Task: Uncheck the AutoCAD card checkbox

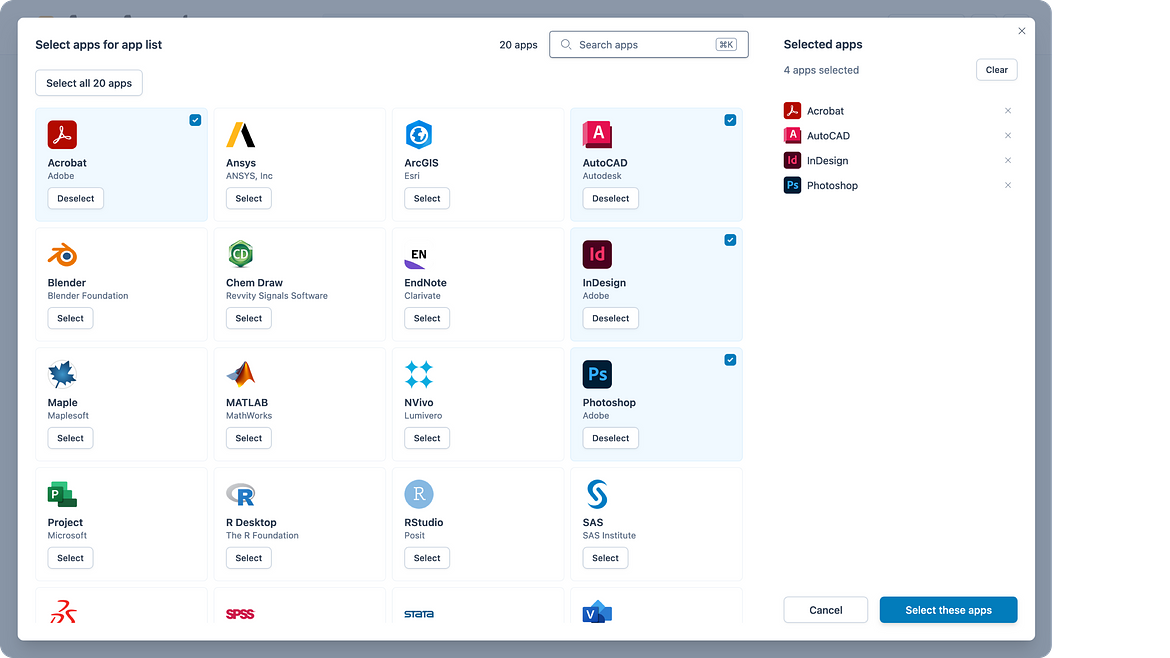Action: coord(730,120)
